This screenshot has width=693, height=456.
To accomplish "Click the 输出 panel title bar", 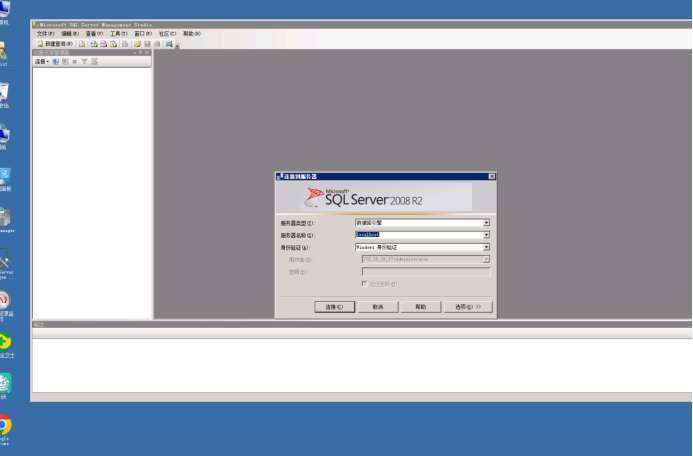I will coord(362,324).
